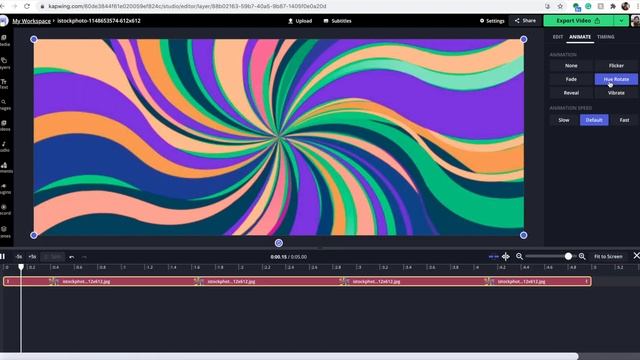Click the 2 second mark on ruler
The height and width of the screenshot is (360, 640).
tap(242, 267)
